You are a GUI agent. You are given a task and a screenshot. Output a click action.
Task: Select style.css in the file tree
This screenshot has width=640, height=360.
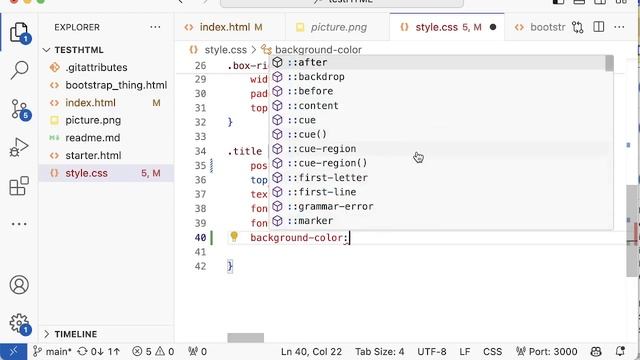pos(106,173)
